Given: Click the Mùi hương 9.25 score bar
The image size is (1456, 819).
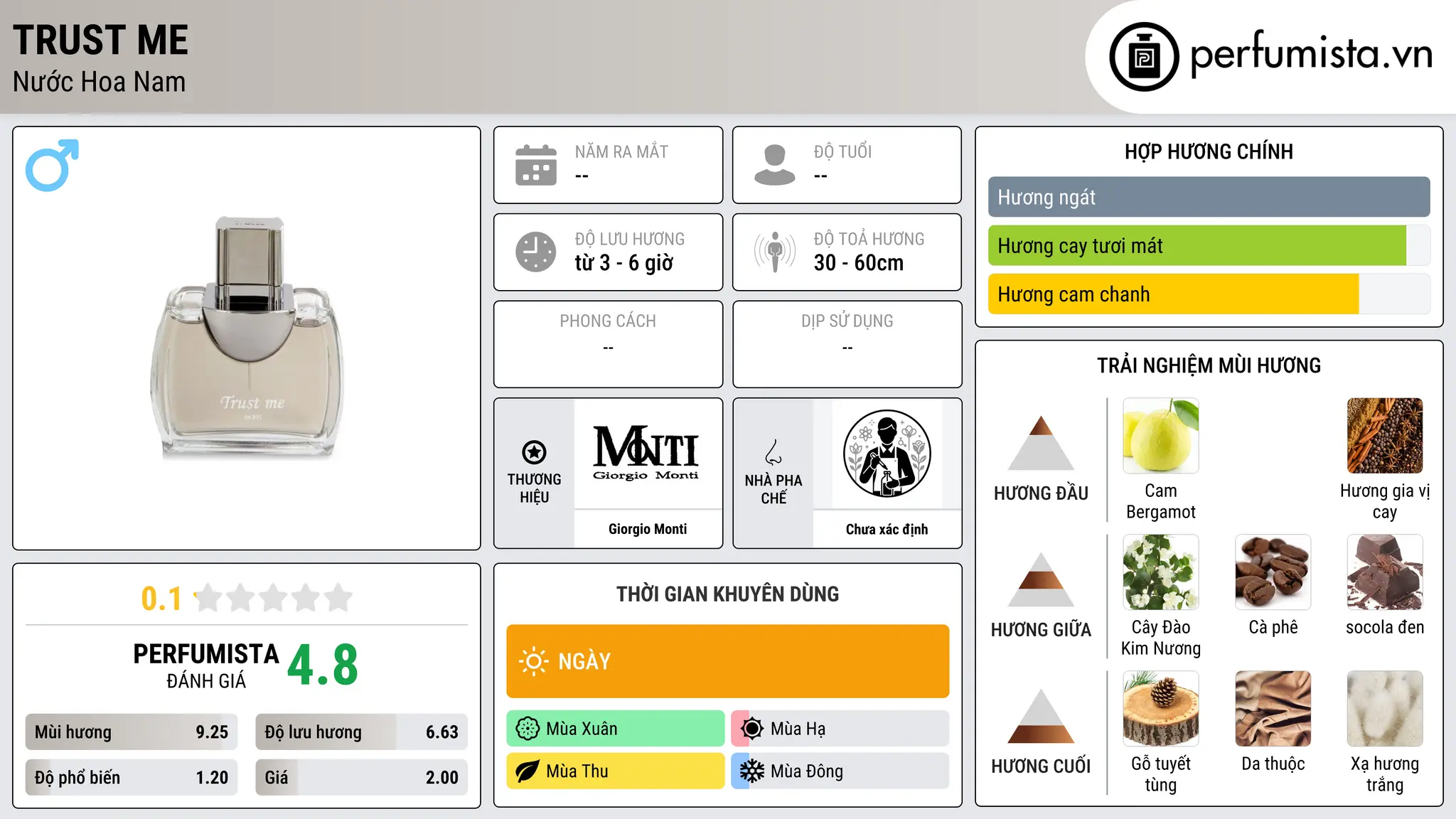Looking at the screenshot, I should click(132, 732).
